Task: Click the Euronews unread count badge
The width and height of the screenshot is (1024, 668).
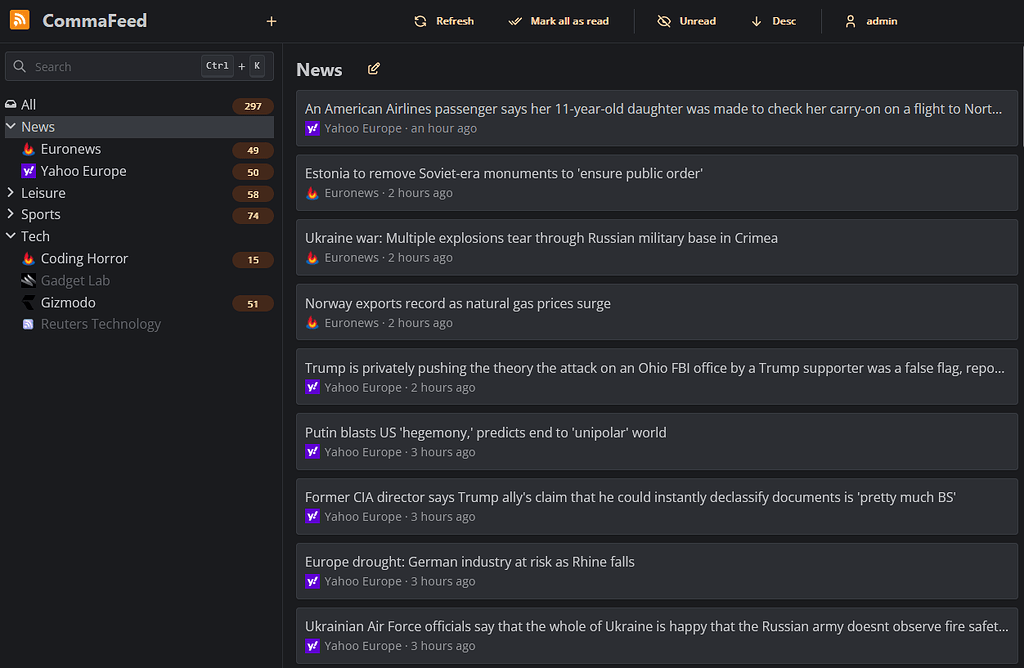Action: click(251, 149)
